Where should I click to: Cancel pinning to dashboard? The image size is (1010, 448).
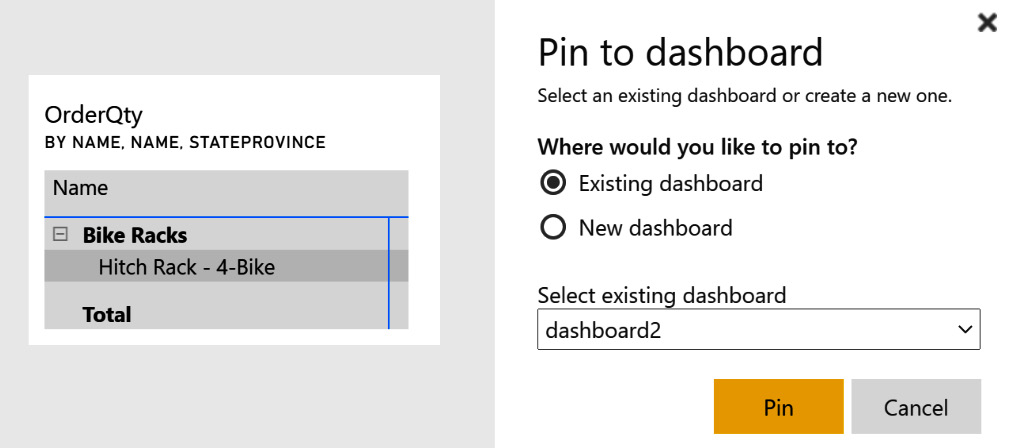(916, 407)
